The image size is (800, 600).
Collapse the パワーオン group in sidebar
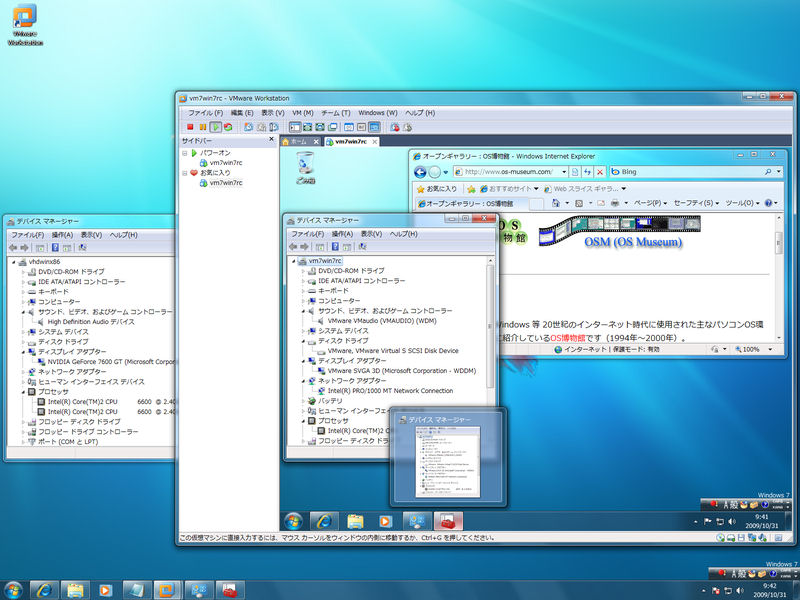[x=185, y=153]
